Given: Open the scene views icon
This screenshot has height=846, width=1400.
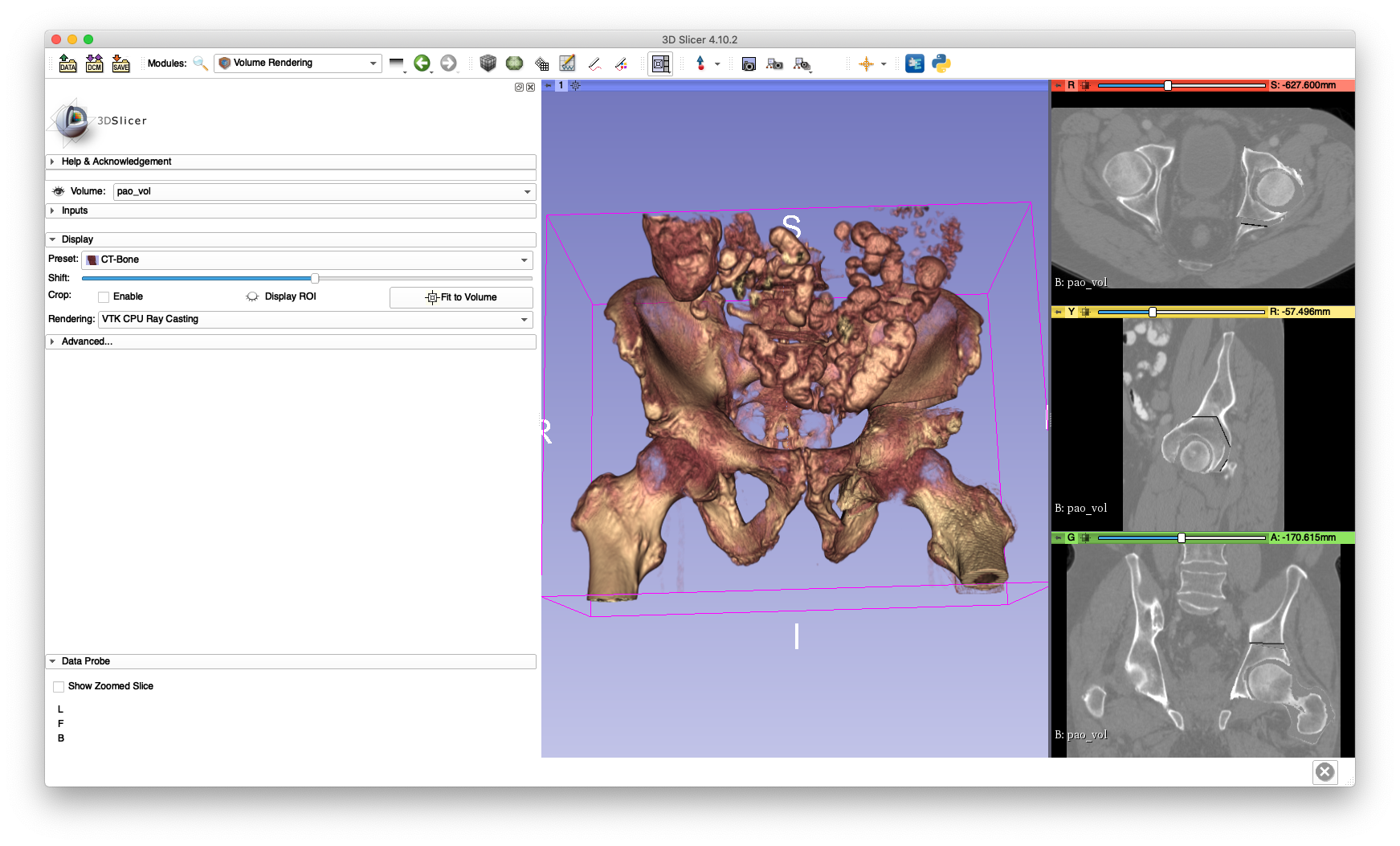Looking at the screenshot, I should coord(775,63).
